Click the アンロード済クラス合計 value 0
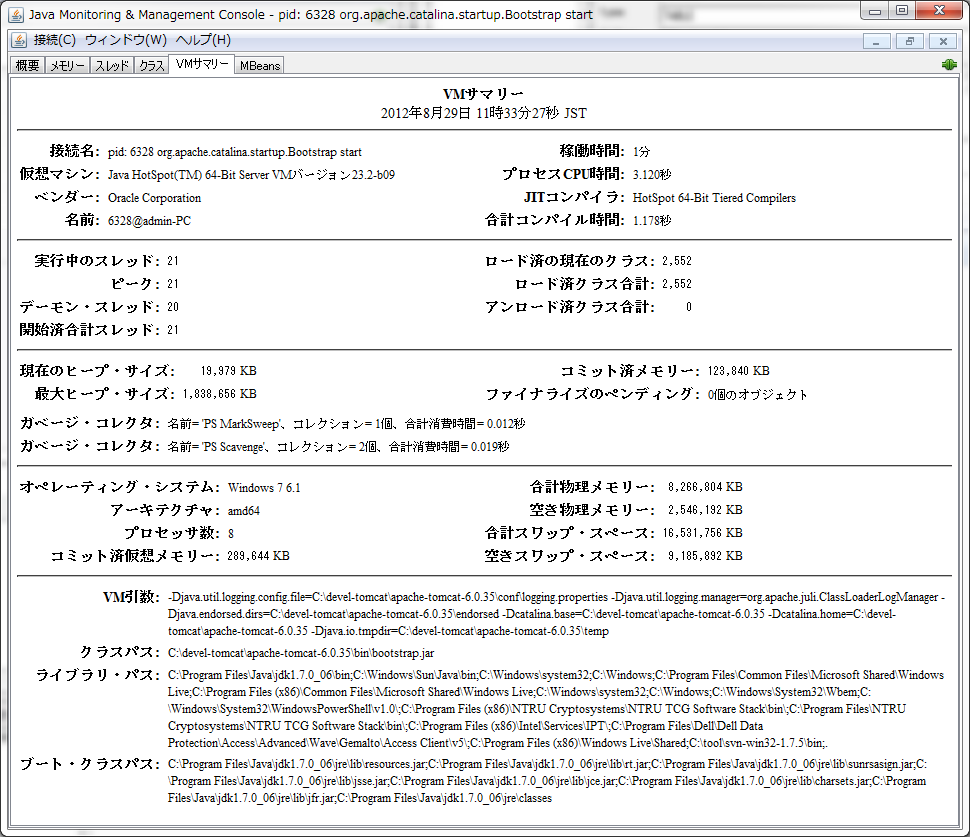The height and width of the screenshot is (837, 970). pos(689,307)
